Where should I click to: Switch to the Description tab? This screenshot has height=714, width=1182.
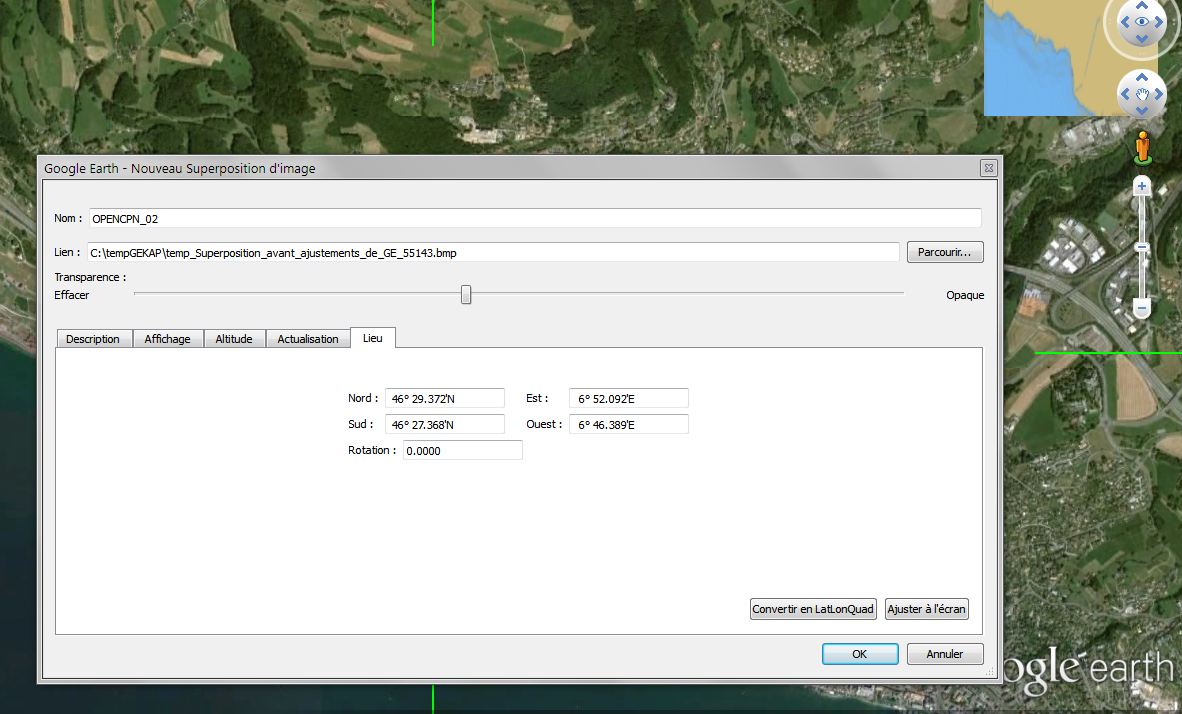click(x=93, y=339)
